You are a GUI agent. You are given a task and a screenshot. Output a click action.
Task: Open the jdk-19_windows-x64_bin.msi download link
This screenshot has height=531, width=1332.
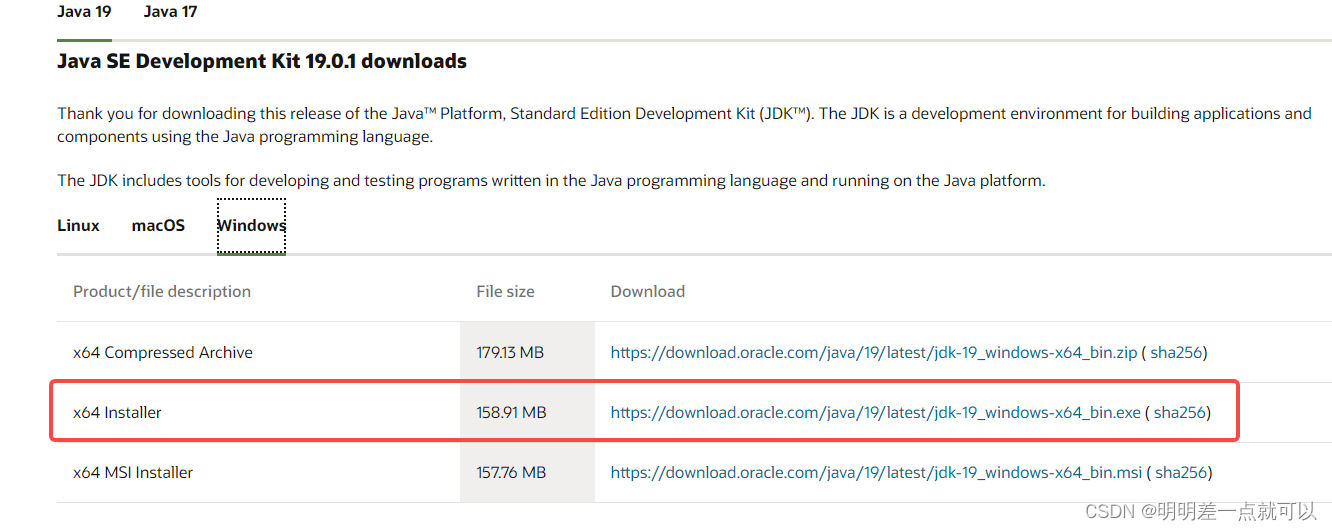point(876,472)
